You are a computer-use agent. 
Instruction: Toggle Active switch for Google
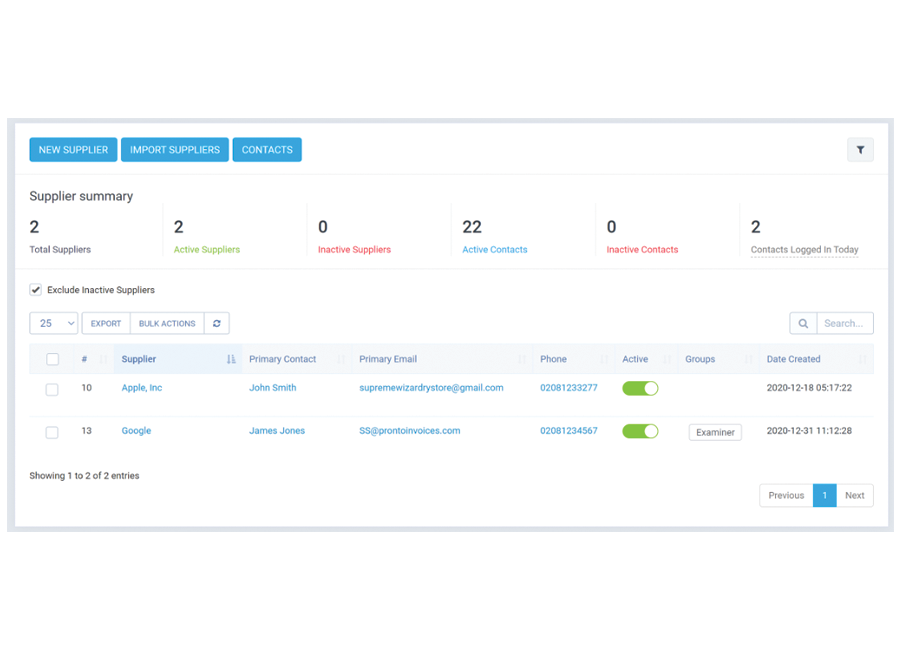pyautogui.click(x=640, y=431)
